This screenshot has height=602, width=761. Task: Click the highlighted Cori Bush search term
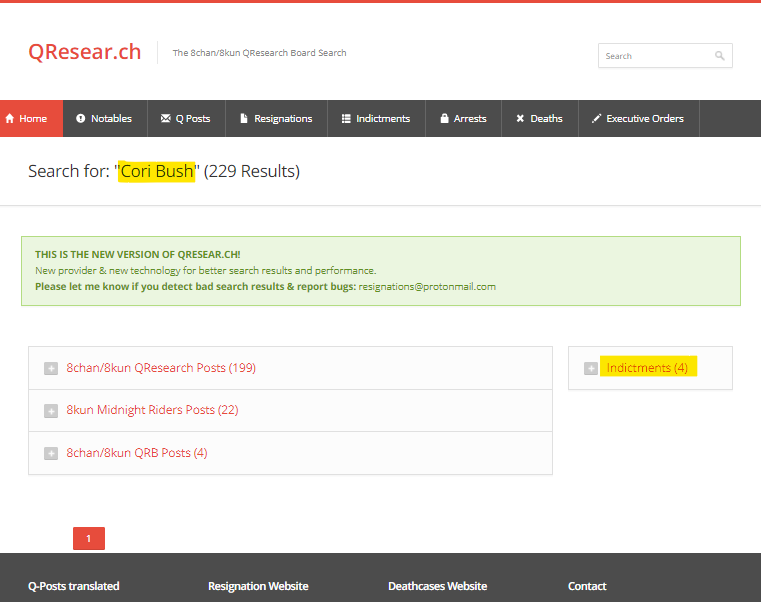tap(157, 171)
